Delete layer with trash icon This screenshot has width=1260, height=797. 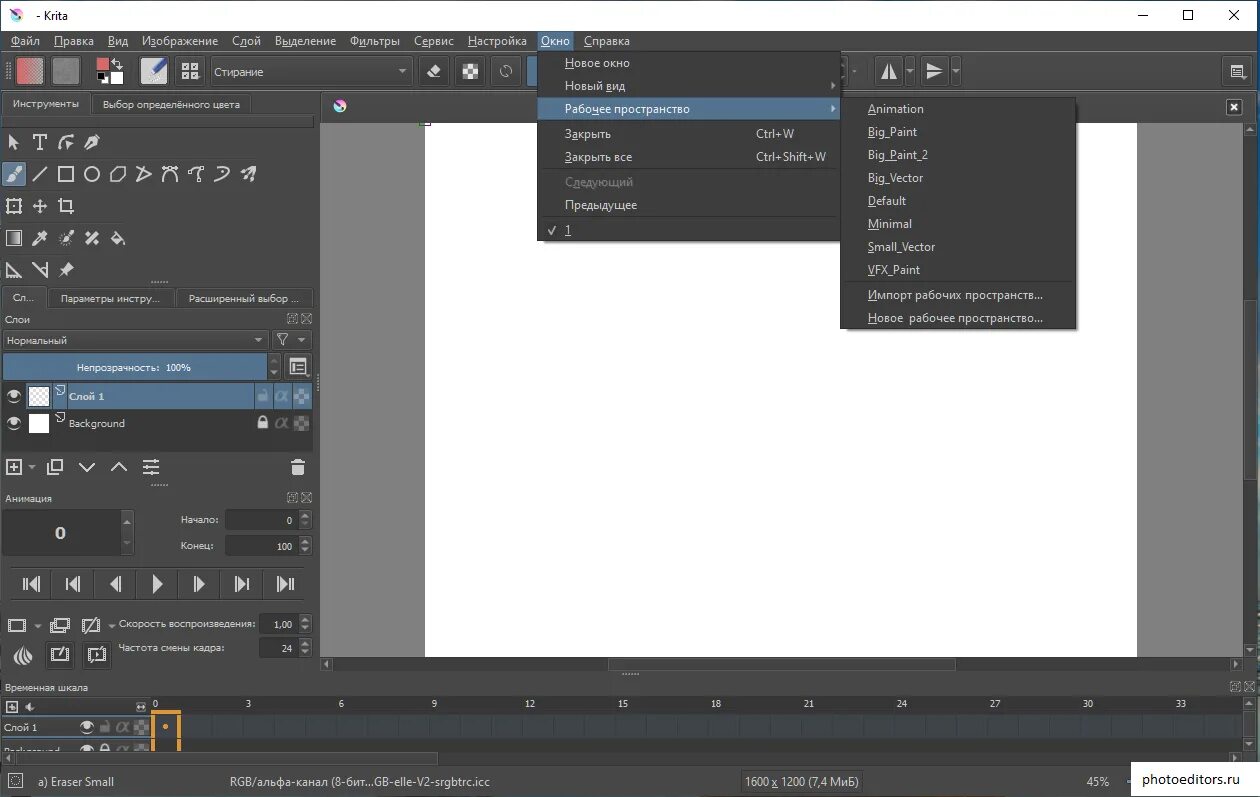pyautogui.click(x=297, y=467)
